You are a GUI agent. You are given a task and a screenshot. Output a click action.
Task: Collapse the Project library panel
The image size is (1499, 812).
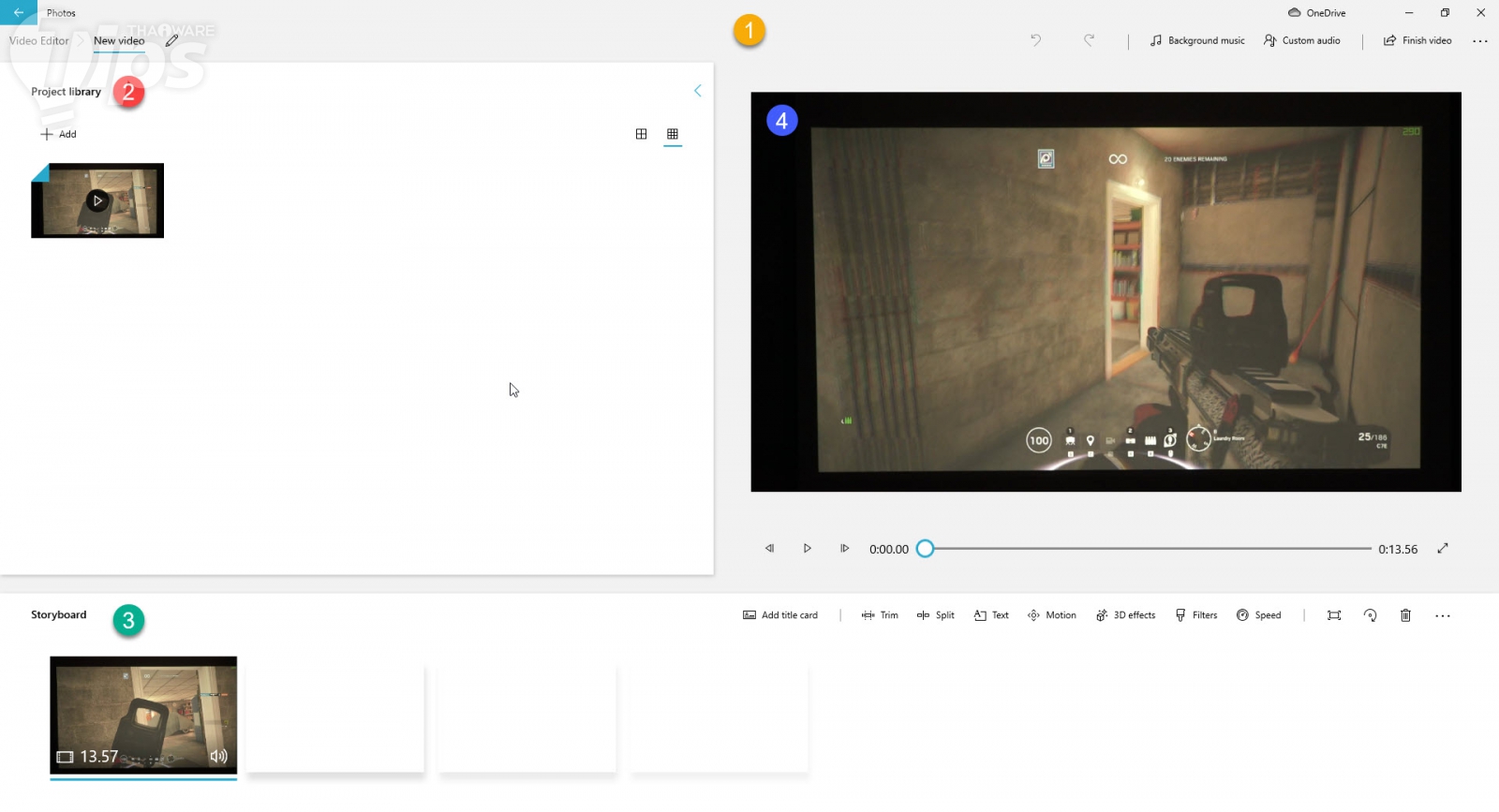pos(697,91)
